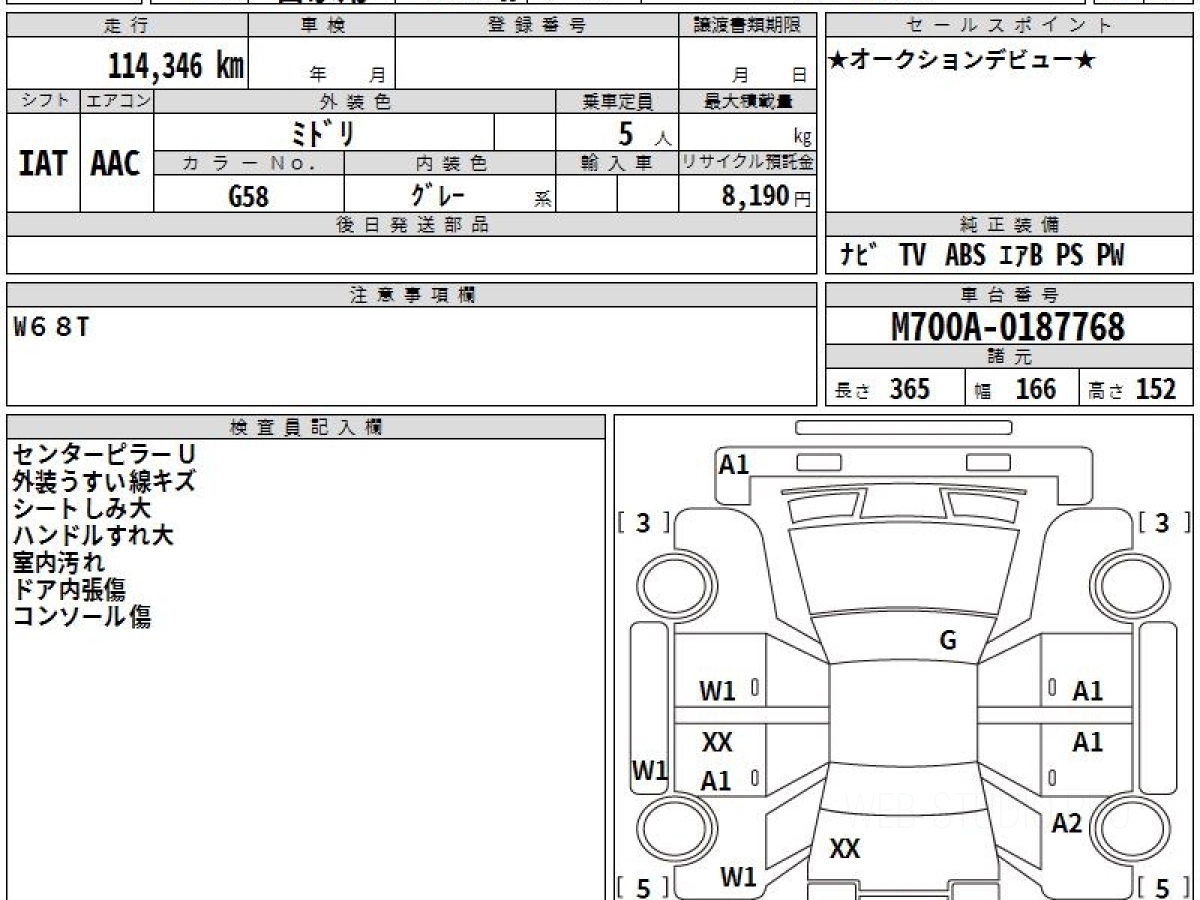Viewport: 1200px width, 900px height.
Task: Select the 8,190円 recycle deposit amount
Action: tap(766, 196)
